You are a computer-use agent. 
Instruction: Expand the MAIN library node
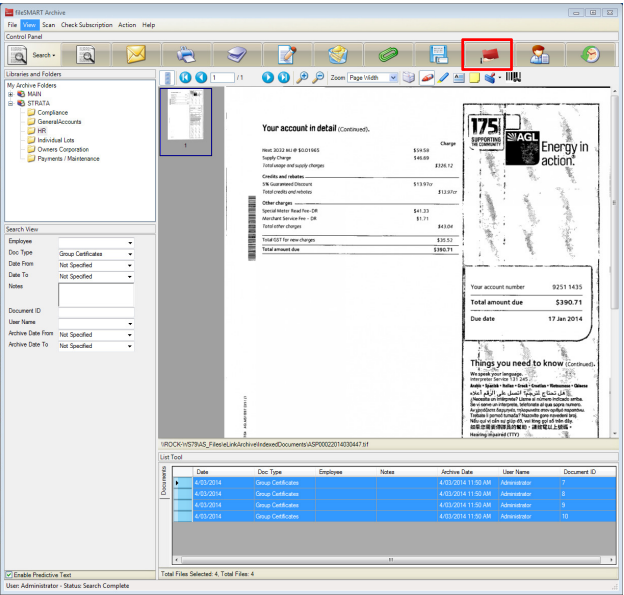11,94
